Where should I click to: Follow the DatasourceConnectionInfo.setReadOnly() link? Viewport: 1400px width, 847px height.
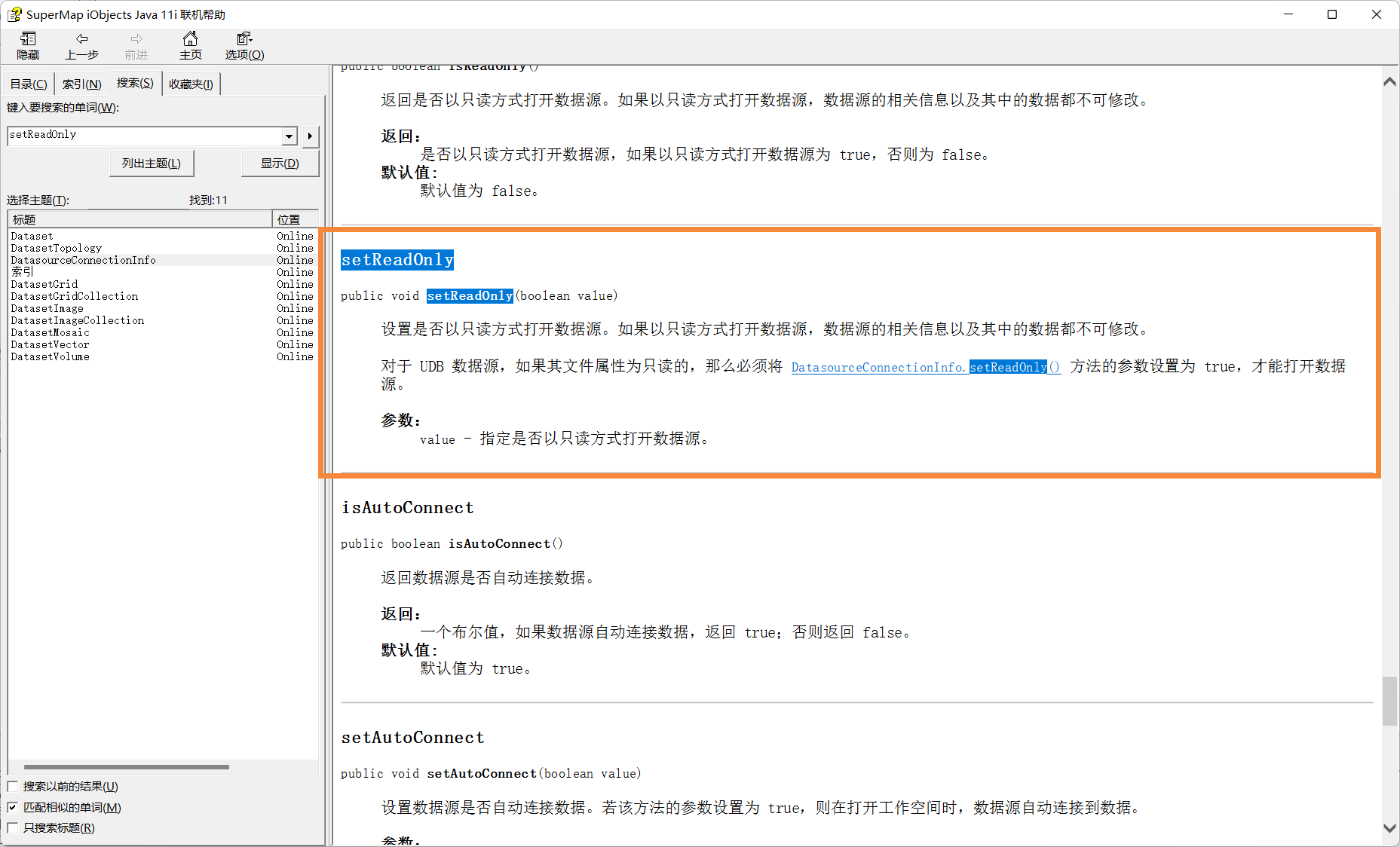tap(926, 367)
